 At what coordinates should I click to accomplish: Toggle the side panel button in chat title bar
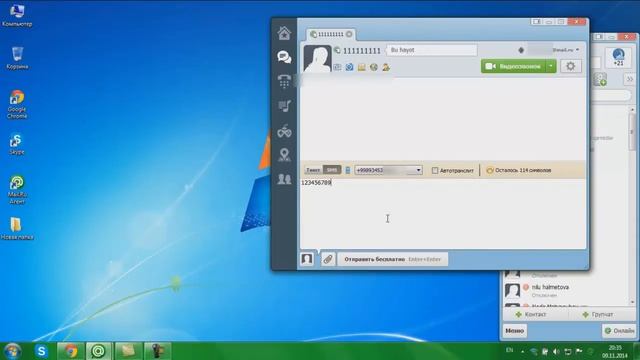537,22
